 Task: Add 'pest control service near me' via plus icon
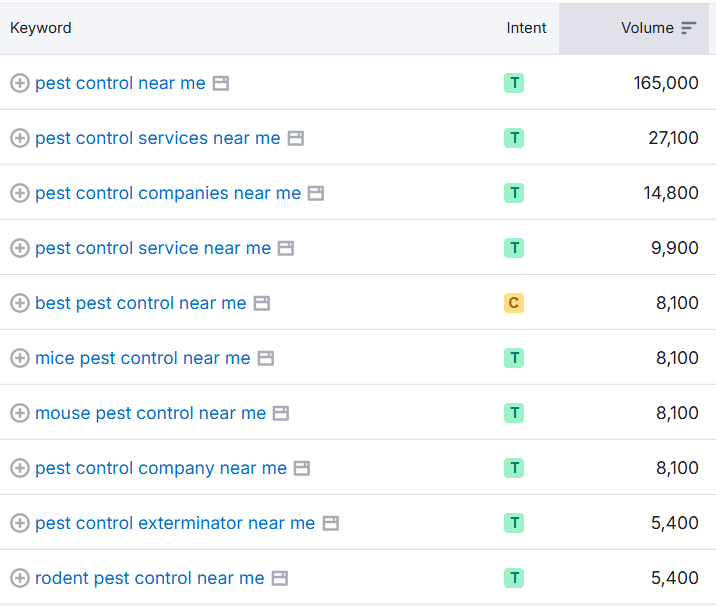click(20, 248)
